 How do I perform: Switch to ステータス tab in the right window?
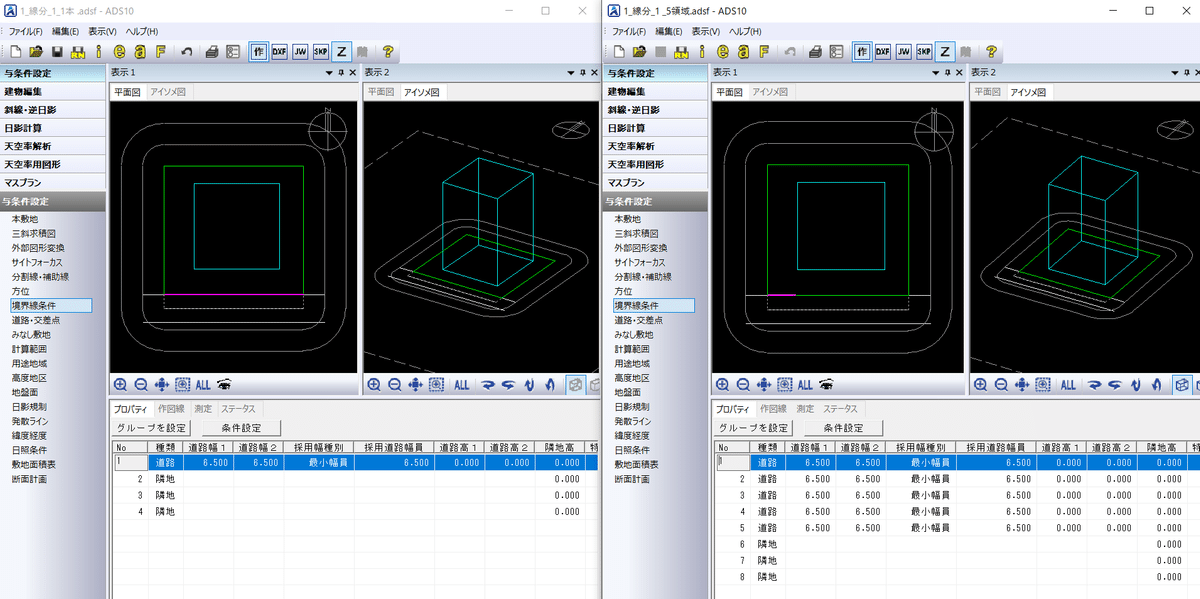[841, 409]
